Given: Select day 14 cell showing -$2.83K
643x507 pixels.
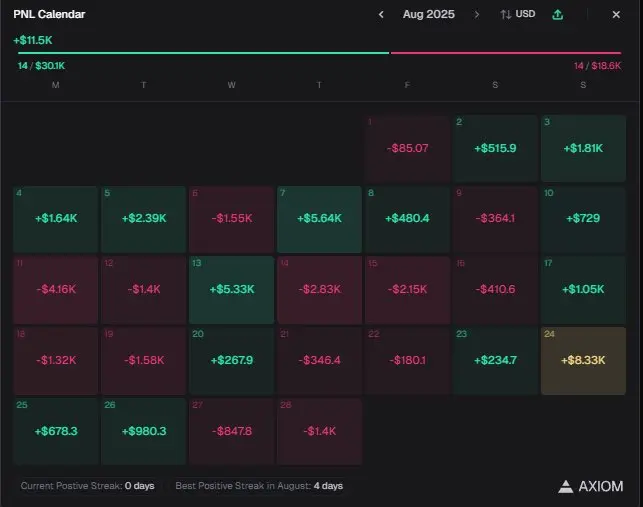Looking at the screenshot, I should tap(319, 290).
